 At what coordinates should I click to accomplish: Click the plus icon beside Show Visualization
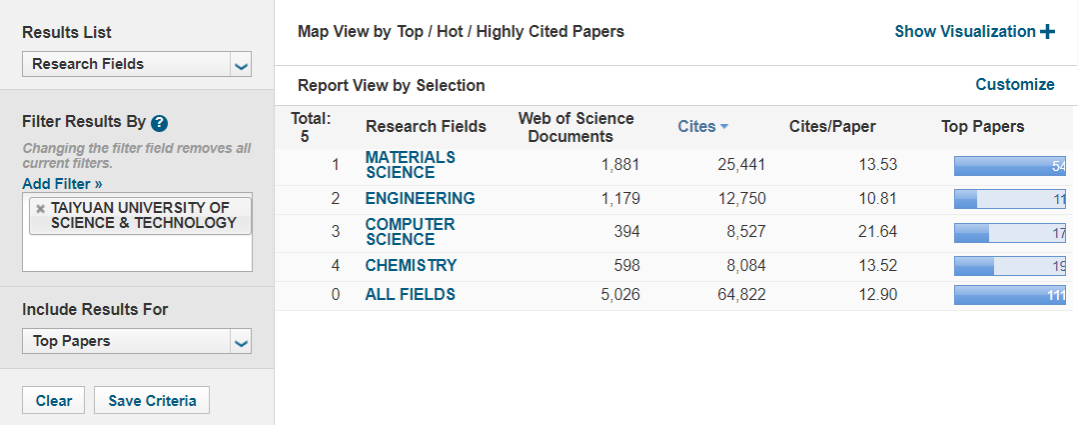click(x=1047, y=32)
